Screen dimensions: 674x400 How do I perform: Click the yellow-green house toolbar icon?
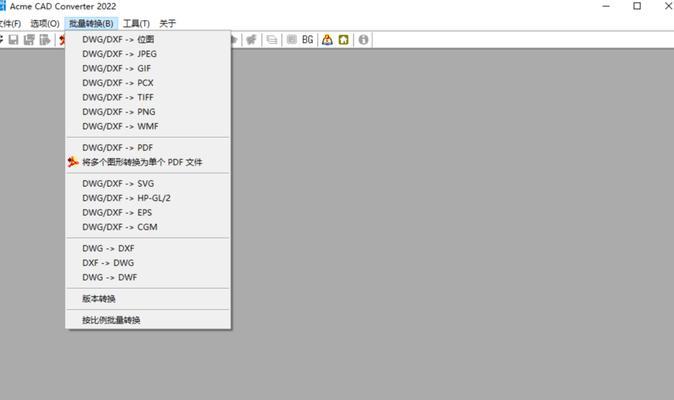343,40
